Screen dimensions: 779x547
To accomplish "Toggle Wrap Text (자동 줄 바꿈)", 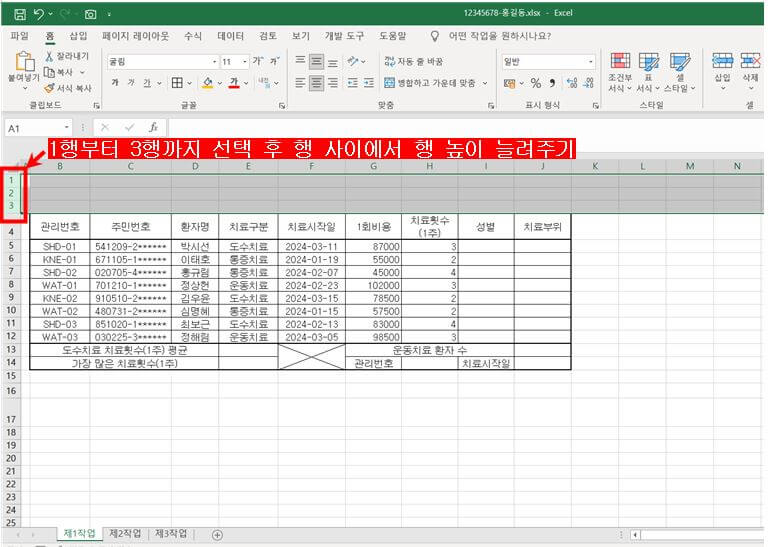I will point(413,61).
